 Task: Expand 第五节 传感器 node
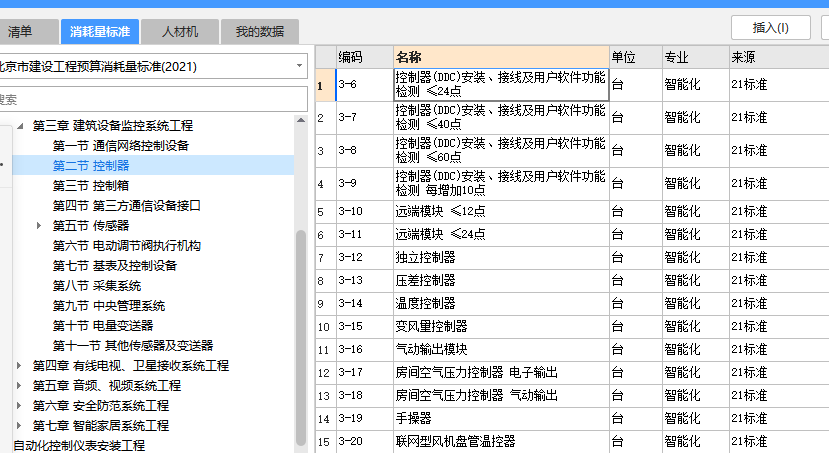(39, 226)
